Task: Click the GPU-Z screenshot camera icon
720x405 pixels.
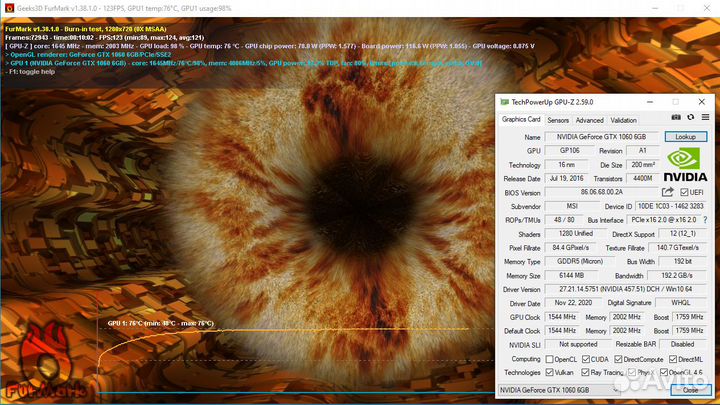Action: pos(676,119)
